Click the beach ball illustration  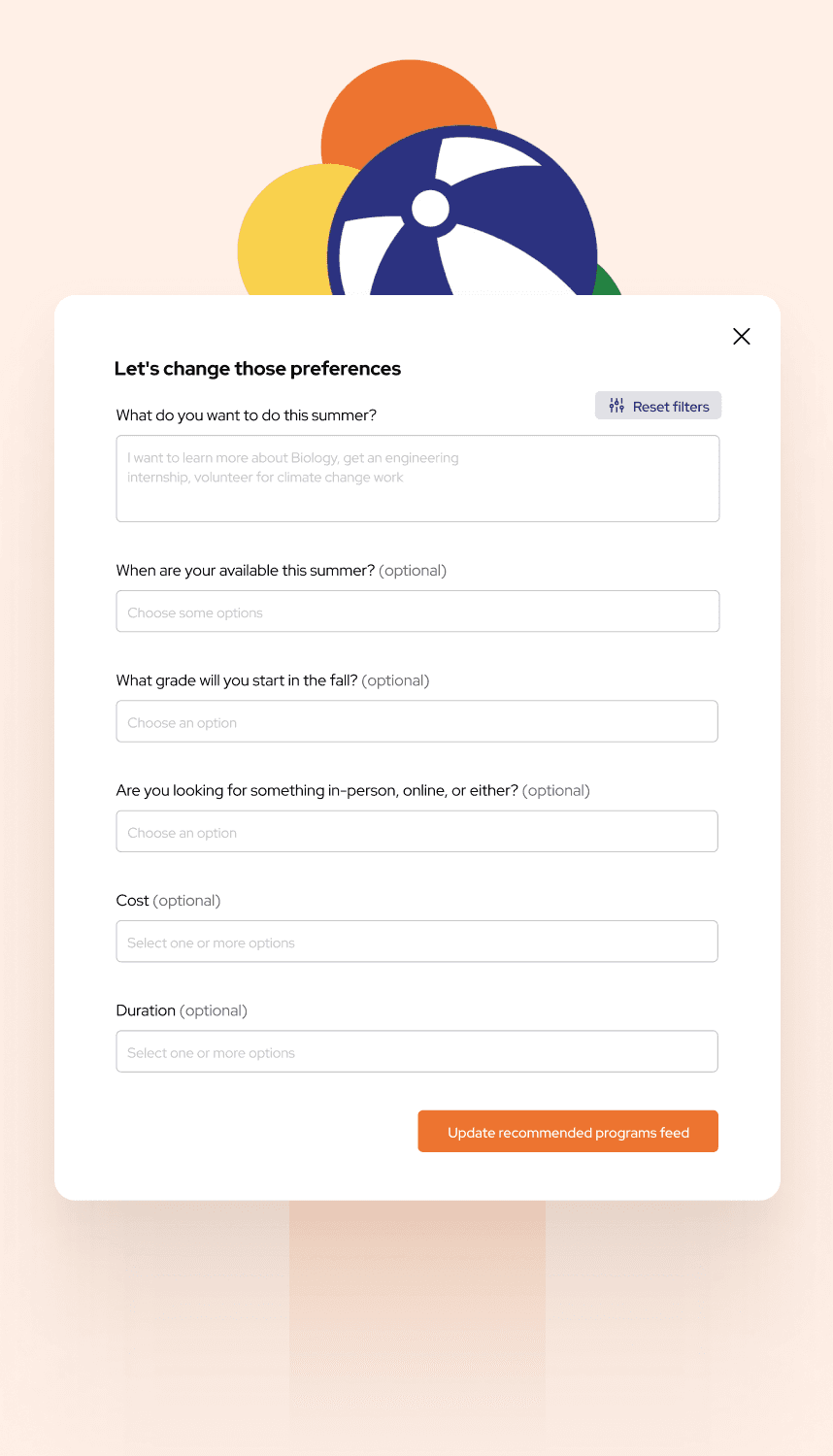tap(462, 211)
